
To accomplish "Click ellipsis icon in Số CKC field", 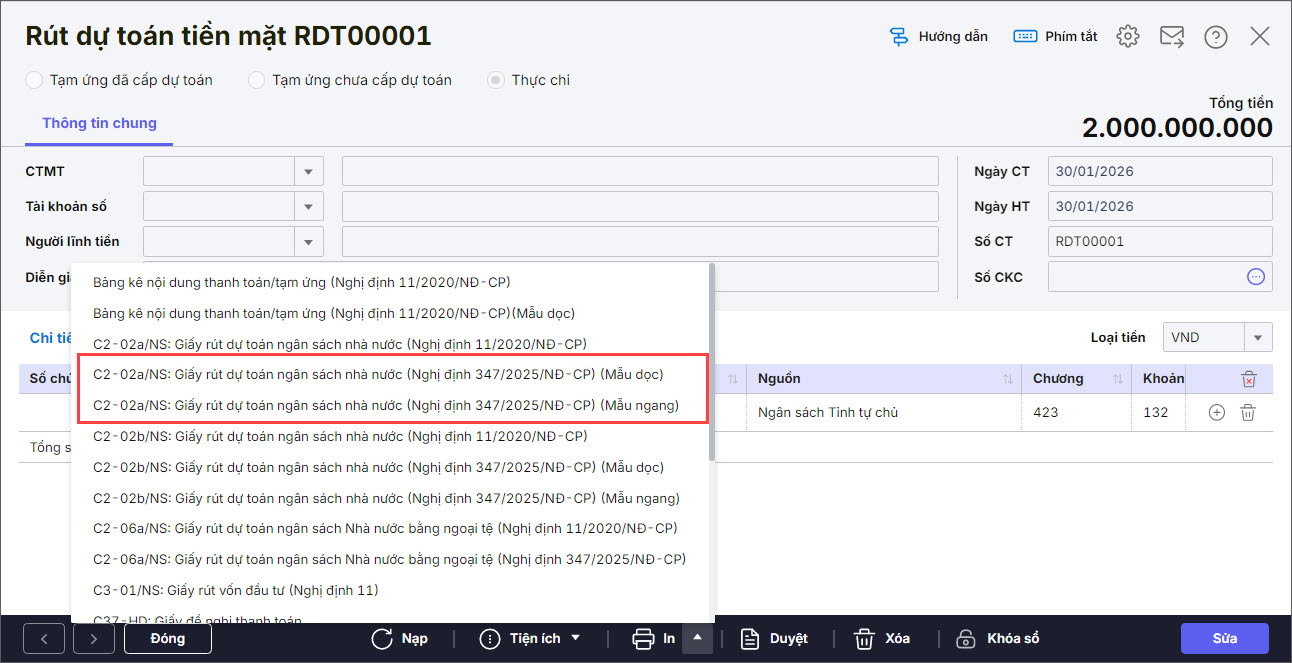I will pos(1256,277).
